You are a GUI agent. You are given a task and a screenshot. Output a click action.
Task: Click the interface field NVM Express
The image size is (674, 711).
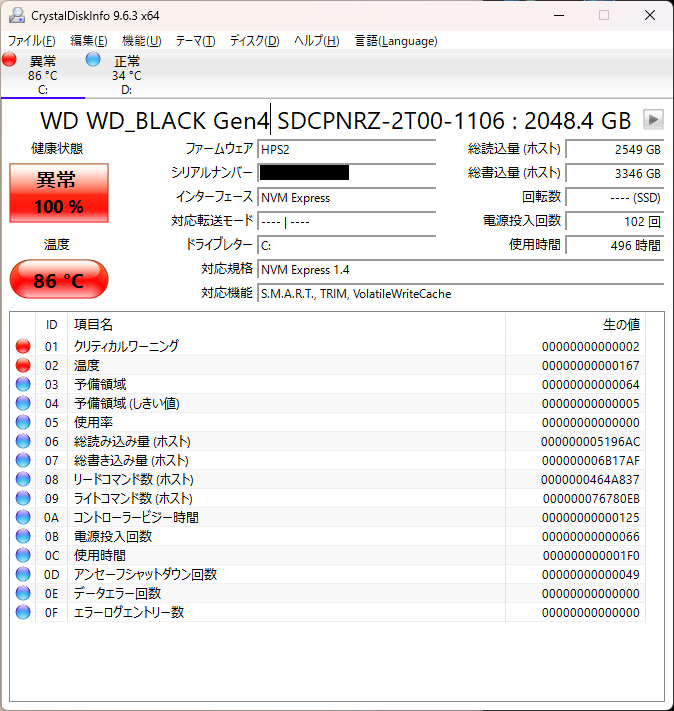(347, 198)
